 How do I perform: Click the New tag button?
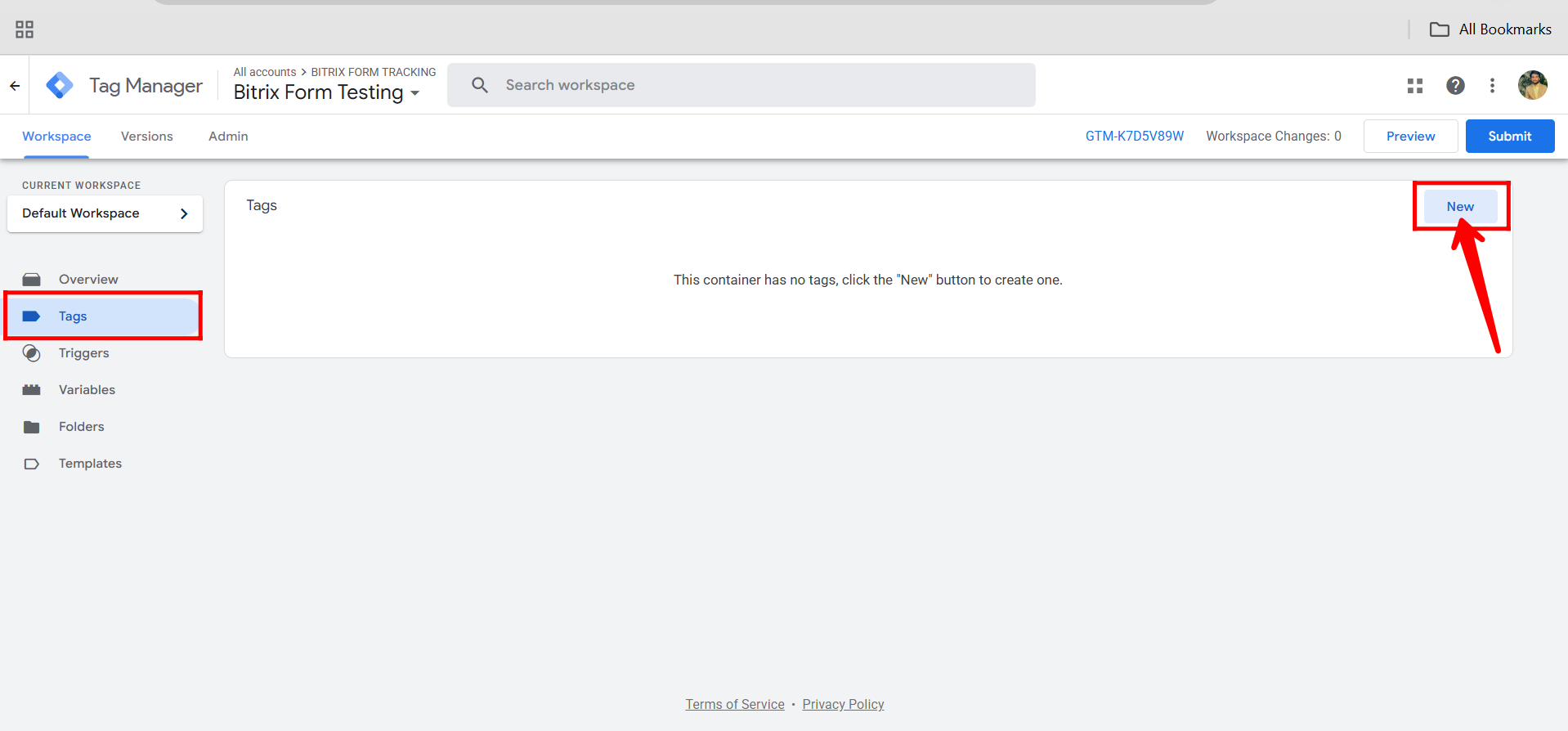1460,207
